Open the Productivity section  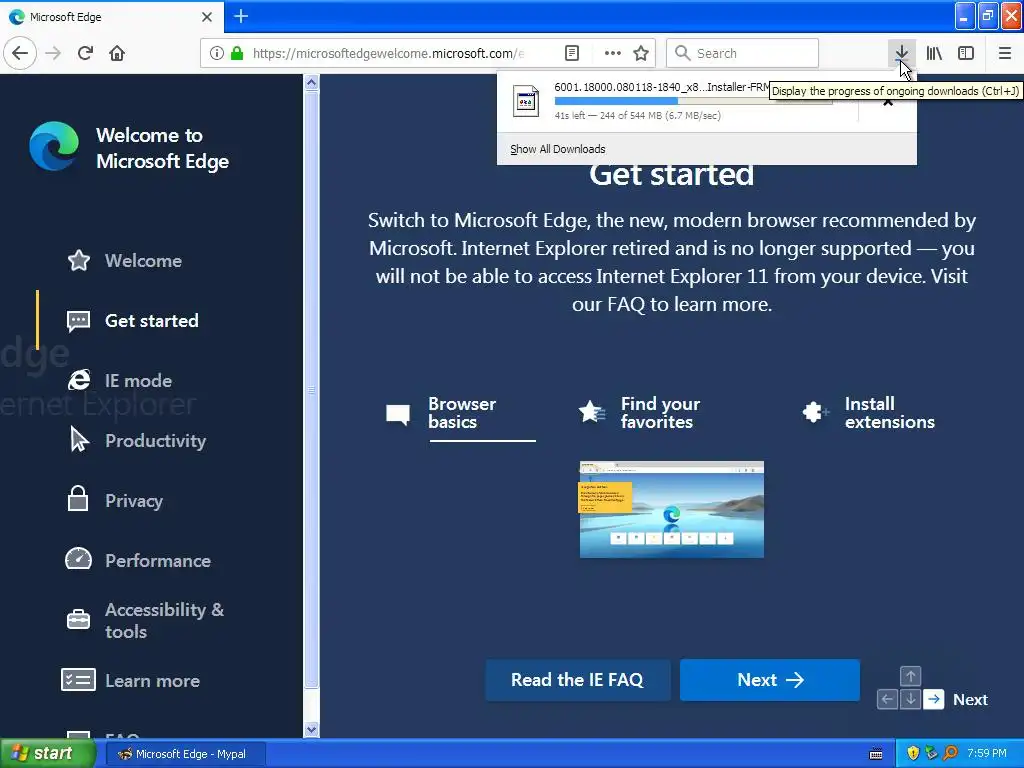tap(155, 441)
